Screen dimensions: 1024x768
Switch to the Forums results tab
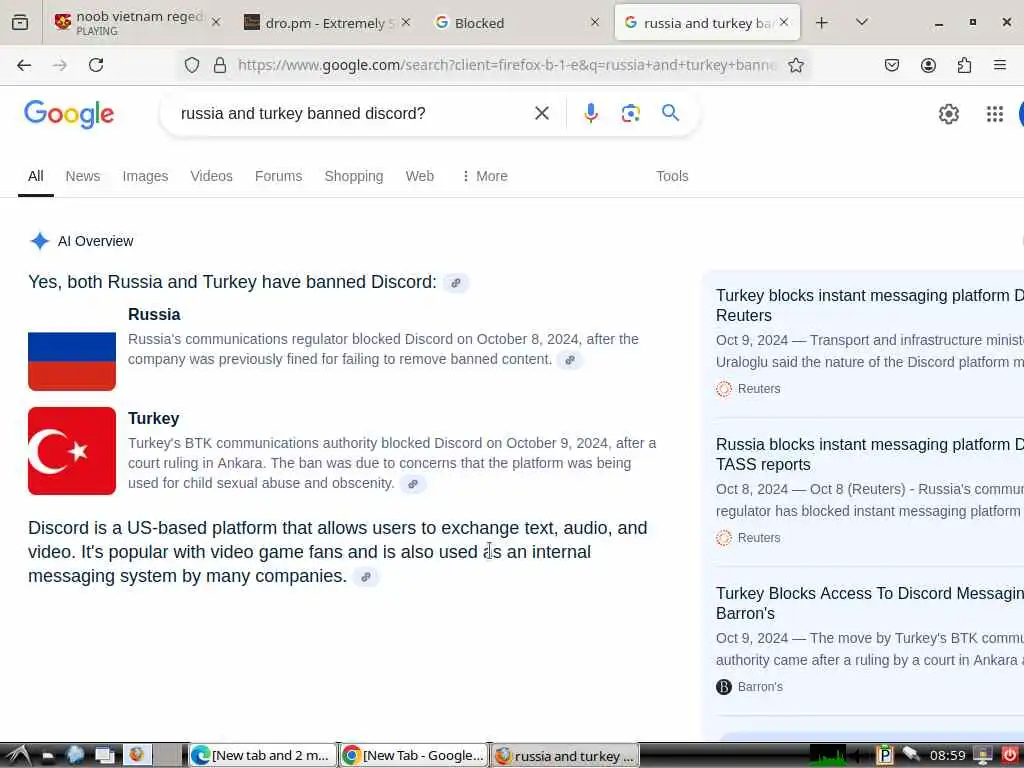(x=278, y=176)
